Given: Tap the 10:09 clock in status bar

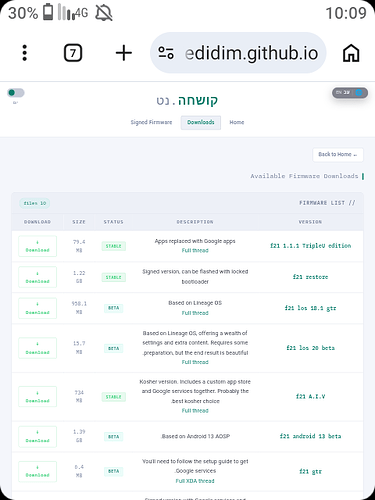Looking at the screenshot, I should pos(346,13).
